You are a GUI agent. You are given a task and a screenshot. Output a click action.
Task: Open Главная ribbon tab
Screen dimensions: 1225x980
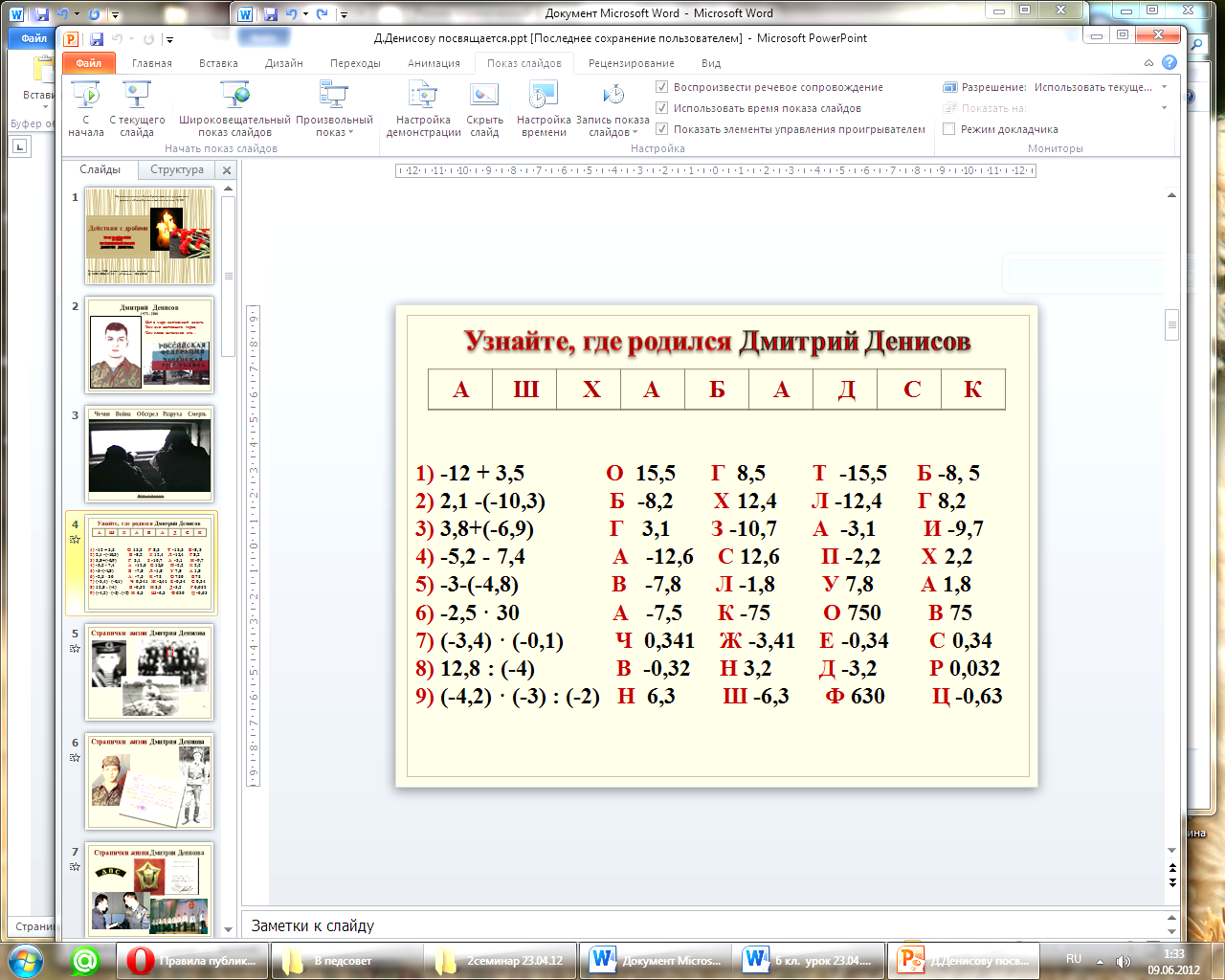(152, 63)
